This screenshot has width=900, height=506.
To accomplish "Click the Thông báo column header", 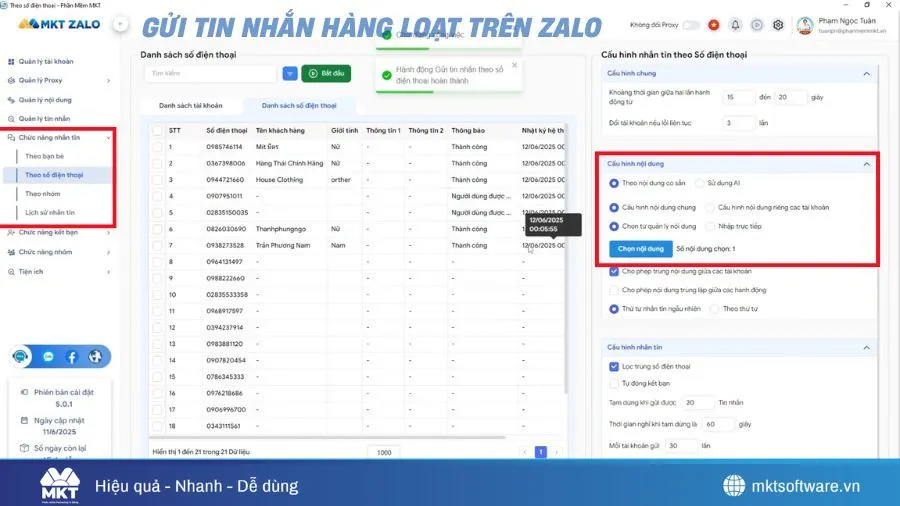I will (468, 131).
